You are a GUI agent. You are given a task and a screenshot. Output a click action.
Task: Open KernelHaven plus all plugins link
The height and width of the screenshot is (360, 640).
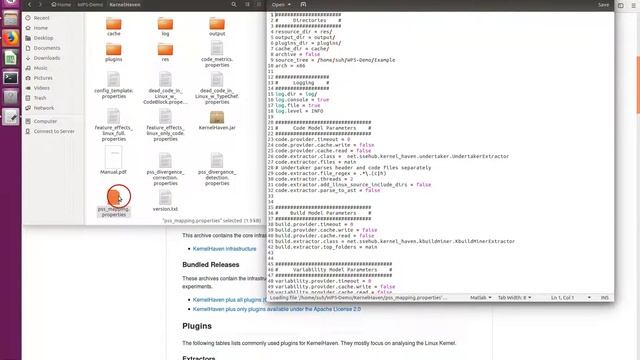[x=229, y=300]
